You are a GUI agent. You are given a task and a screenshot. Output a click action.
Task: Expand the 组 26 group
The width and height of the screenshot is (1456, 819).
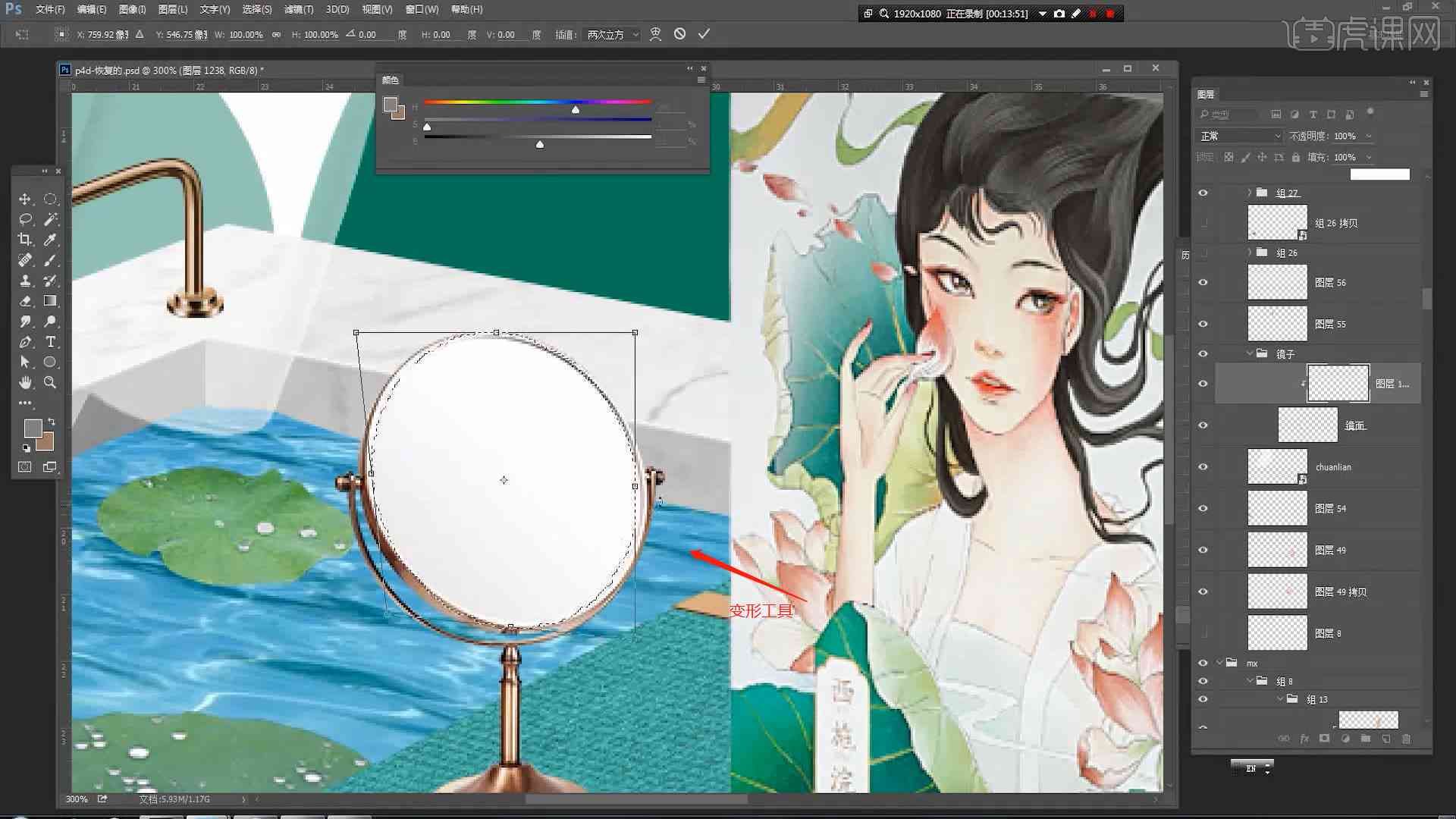[1249, 253]
